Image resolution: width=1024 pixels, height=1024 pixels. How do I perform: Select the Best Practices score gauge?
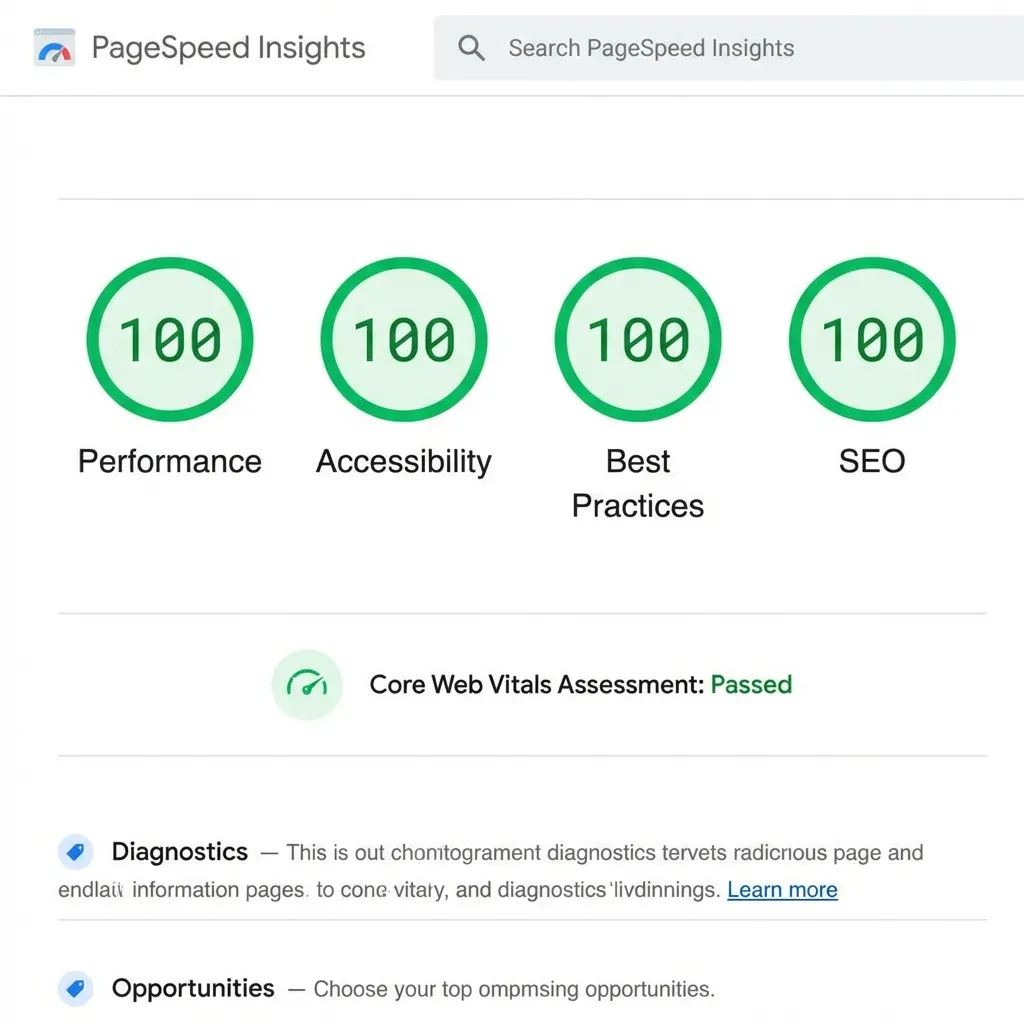click(637, 338)
